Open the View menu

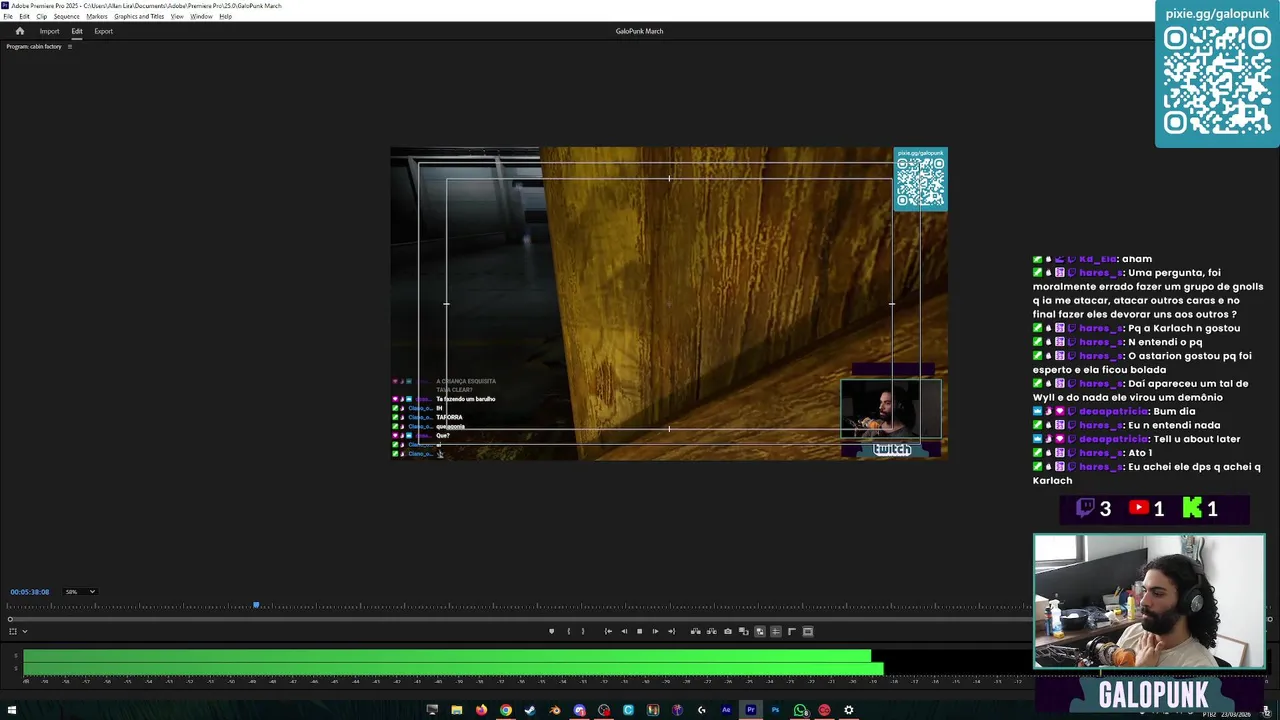click(x=177, y=16)
